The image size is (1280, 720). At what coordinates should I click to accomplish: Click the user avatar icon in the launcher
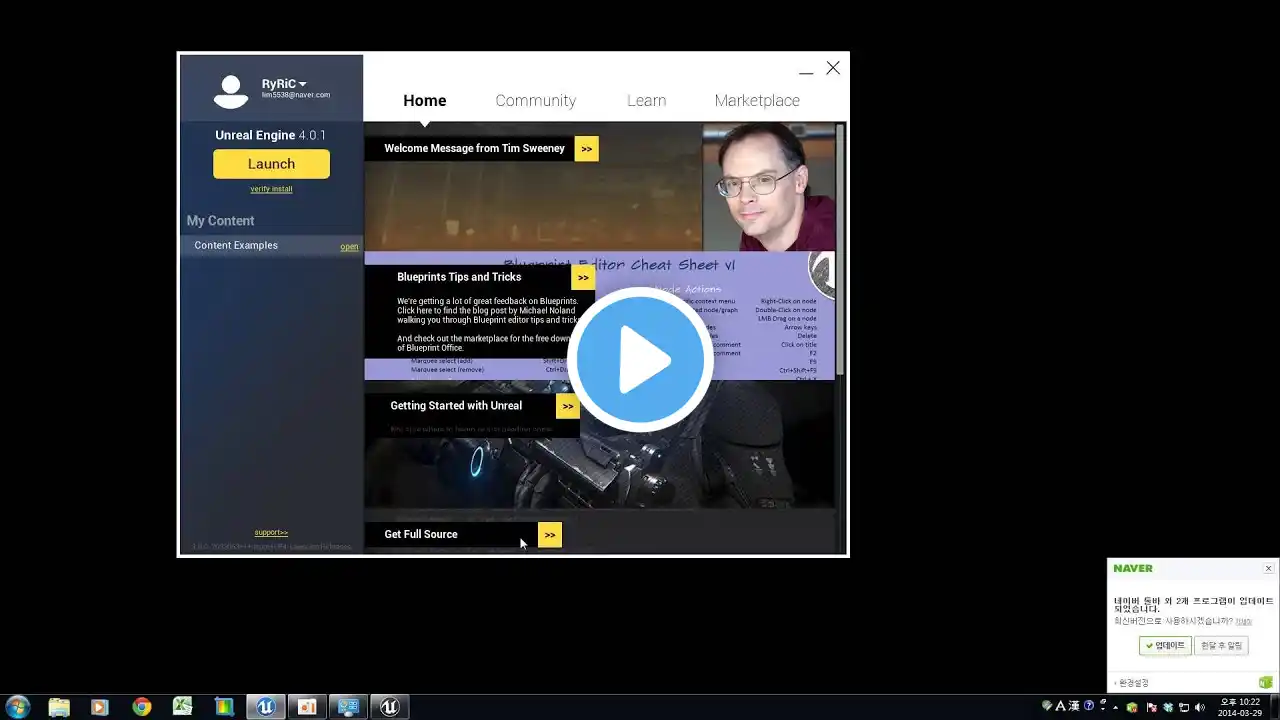tap(231, 92)
